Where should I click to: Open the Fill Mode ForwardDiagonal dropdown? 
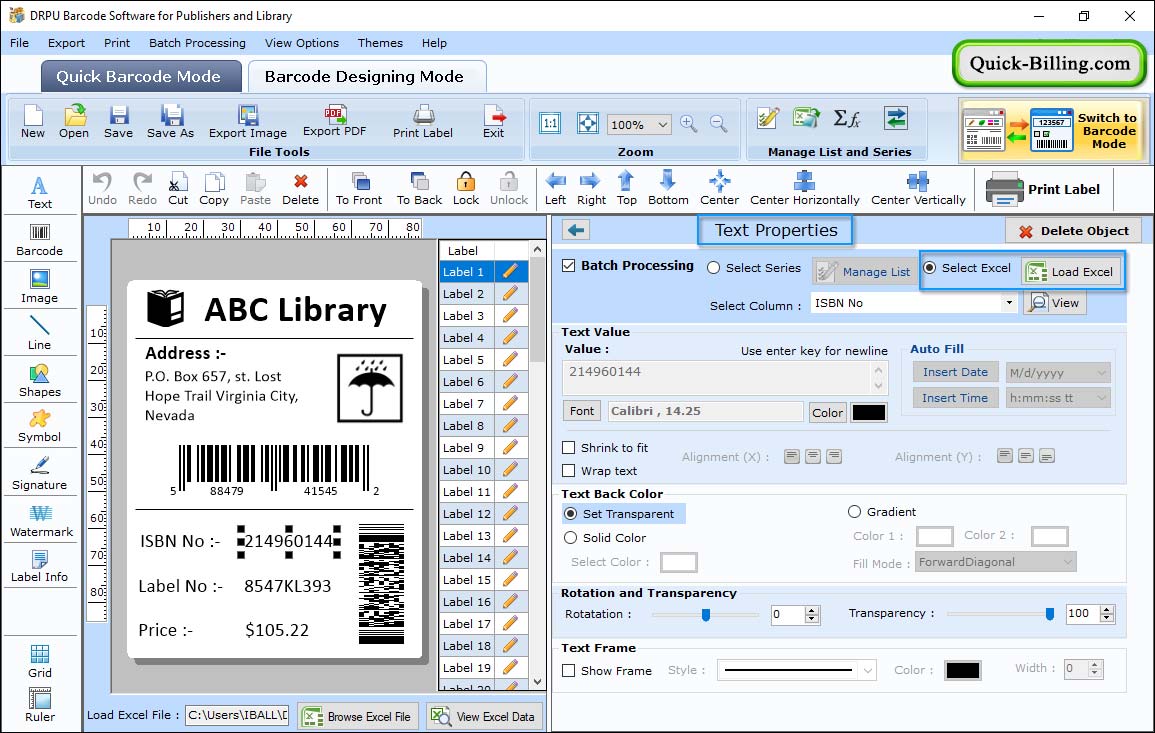tap(995, 562)
